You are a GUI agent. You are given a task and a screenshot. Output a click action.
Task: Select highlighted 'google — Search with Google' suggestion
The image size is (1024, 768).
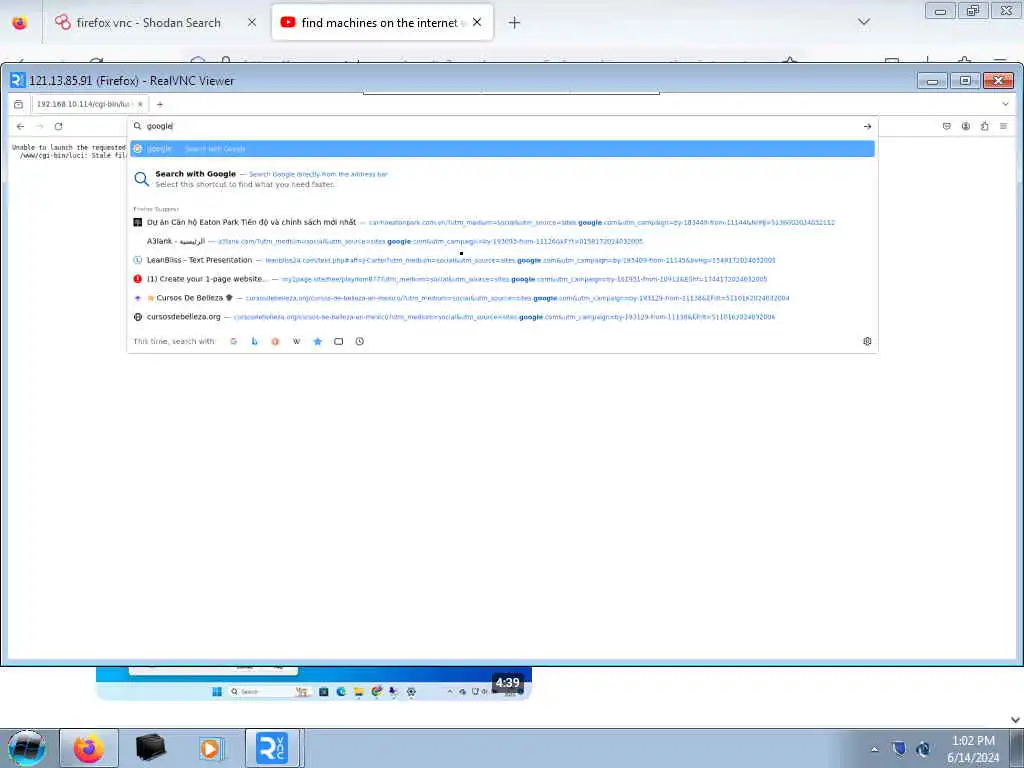(502, 149)
